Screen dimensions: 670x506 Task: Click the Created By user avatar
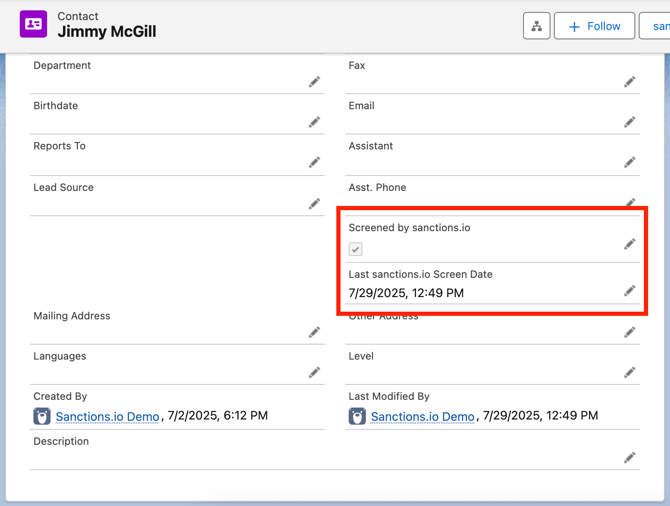42,416
